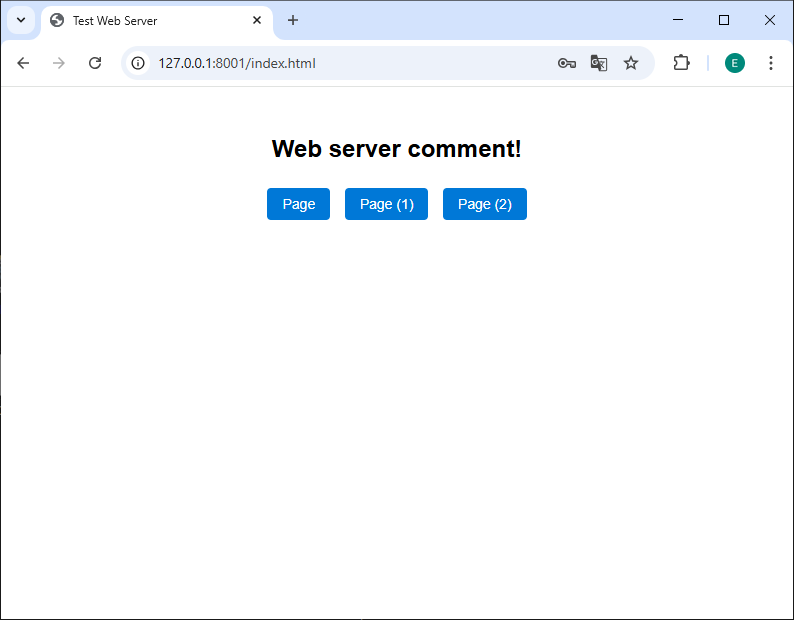Open Chrome's three-dot menu
The height and width of the screenshot is (620, 794).
pyautogui.click(x=770, y=63)
